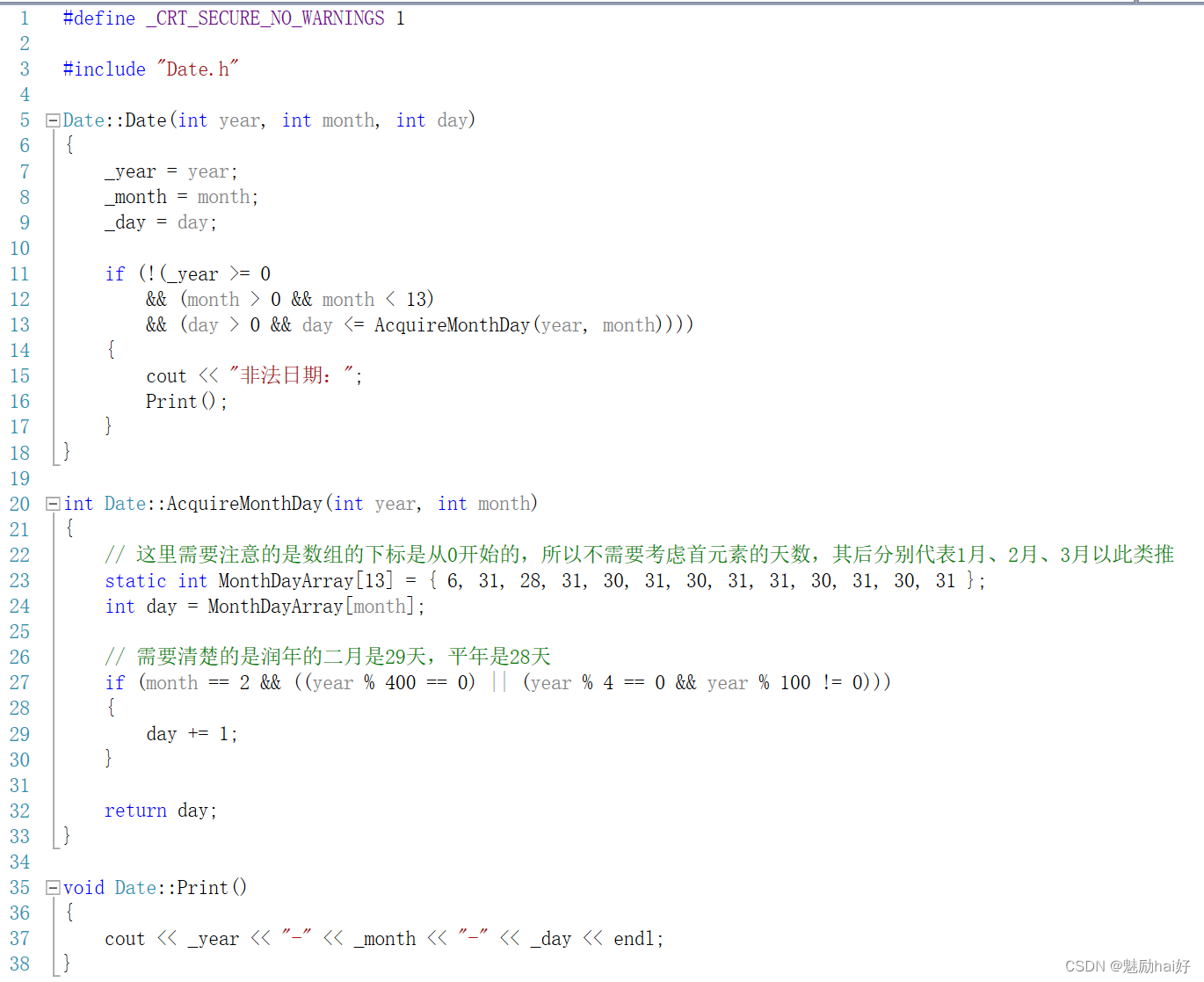Collapse the Date::Print function fold box

[x=53, y=888]
